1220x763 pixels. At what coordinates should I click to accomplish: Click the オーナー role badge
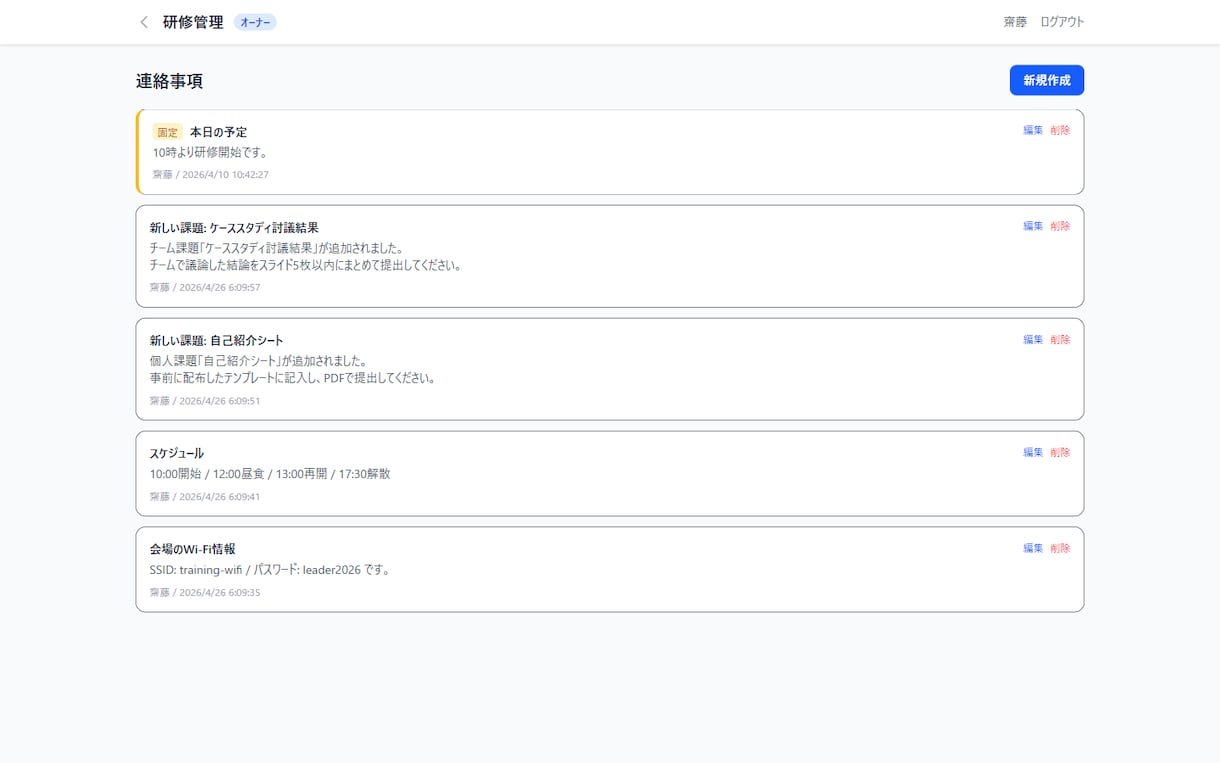click(255, 22)
